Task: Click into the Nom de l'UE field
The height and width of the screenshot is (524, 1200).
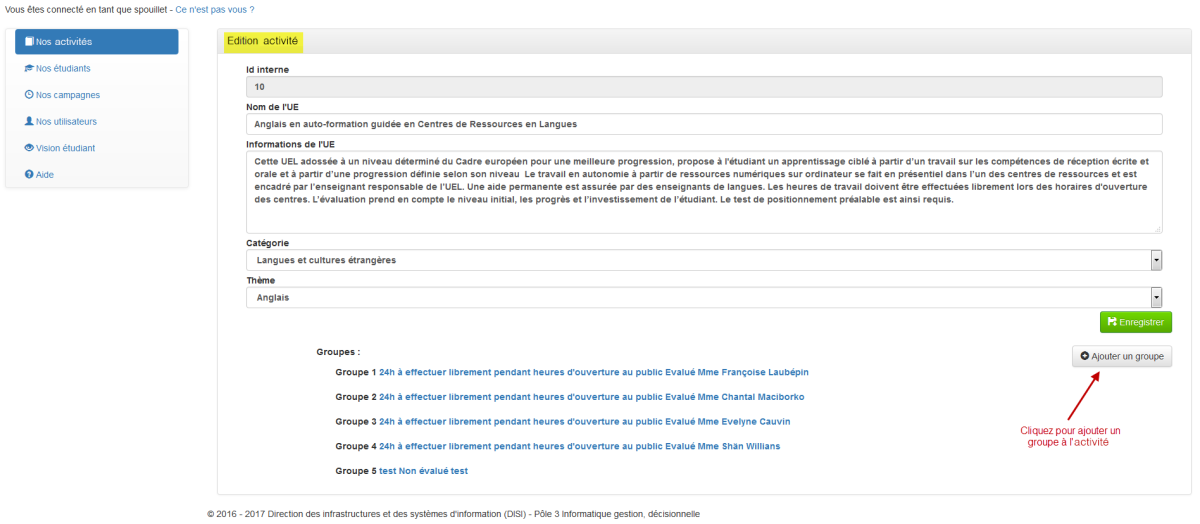Action: click(703, 124)
